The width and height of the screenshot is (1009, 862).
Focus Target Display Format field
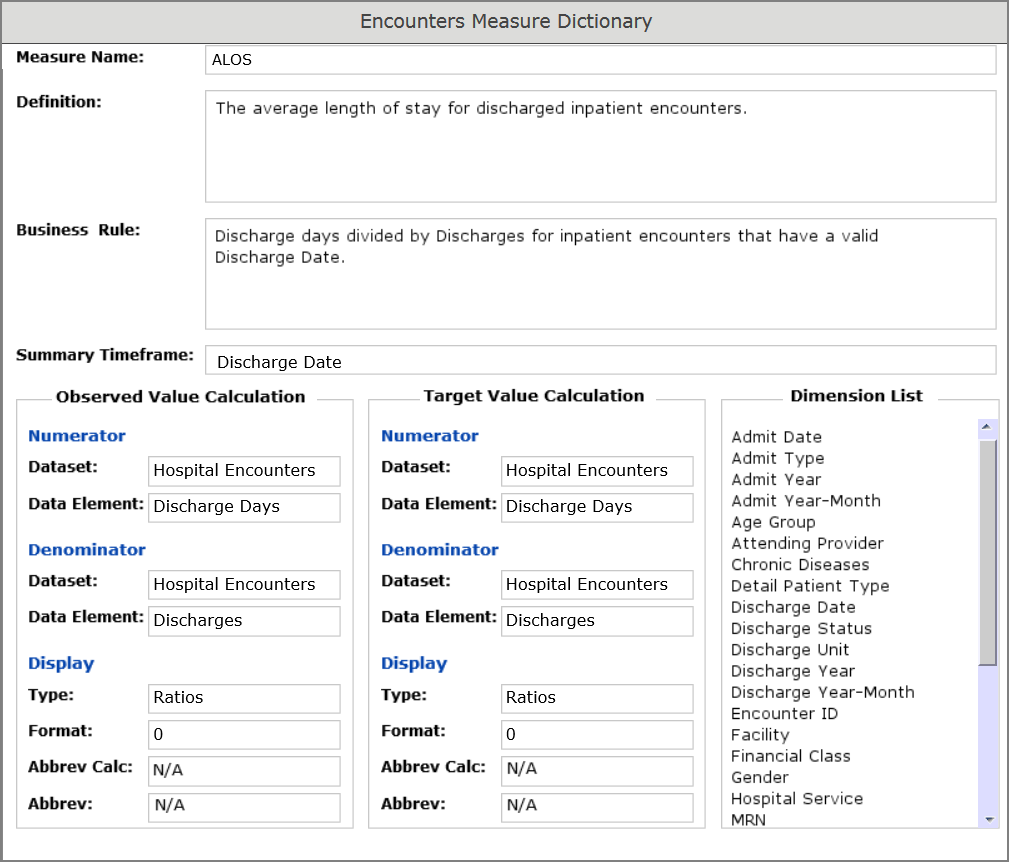(x=596, y=735)
